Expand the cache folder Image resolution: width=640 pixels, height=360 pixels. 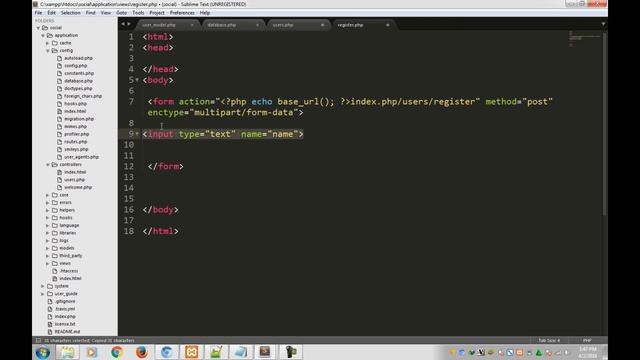pos(48,43)
